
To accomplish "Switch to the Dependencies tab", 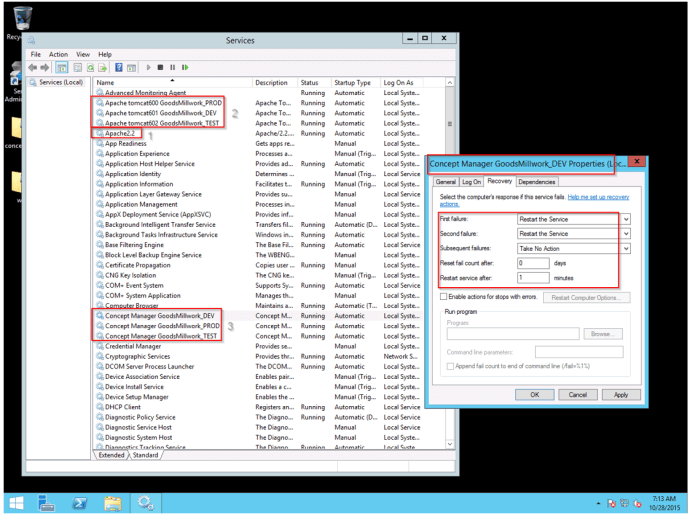I will pos(537,182).
